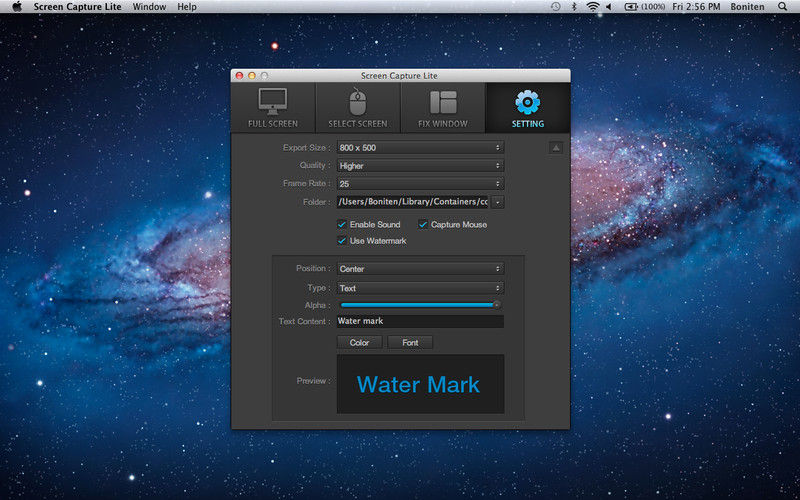Click the volume speaker menu bar icon

coord(609,7)
